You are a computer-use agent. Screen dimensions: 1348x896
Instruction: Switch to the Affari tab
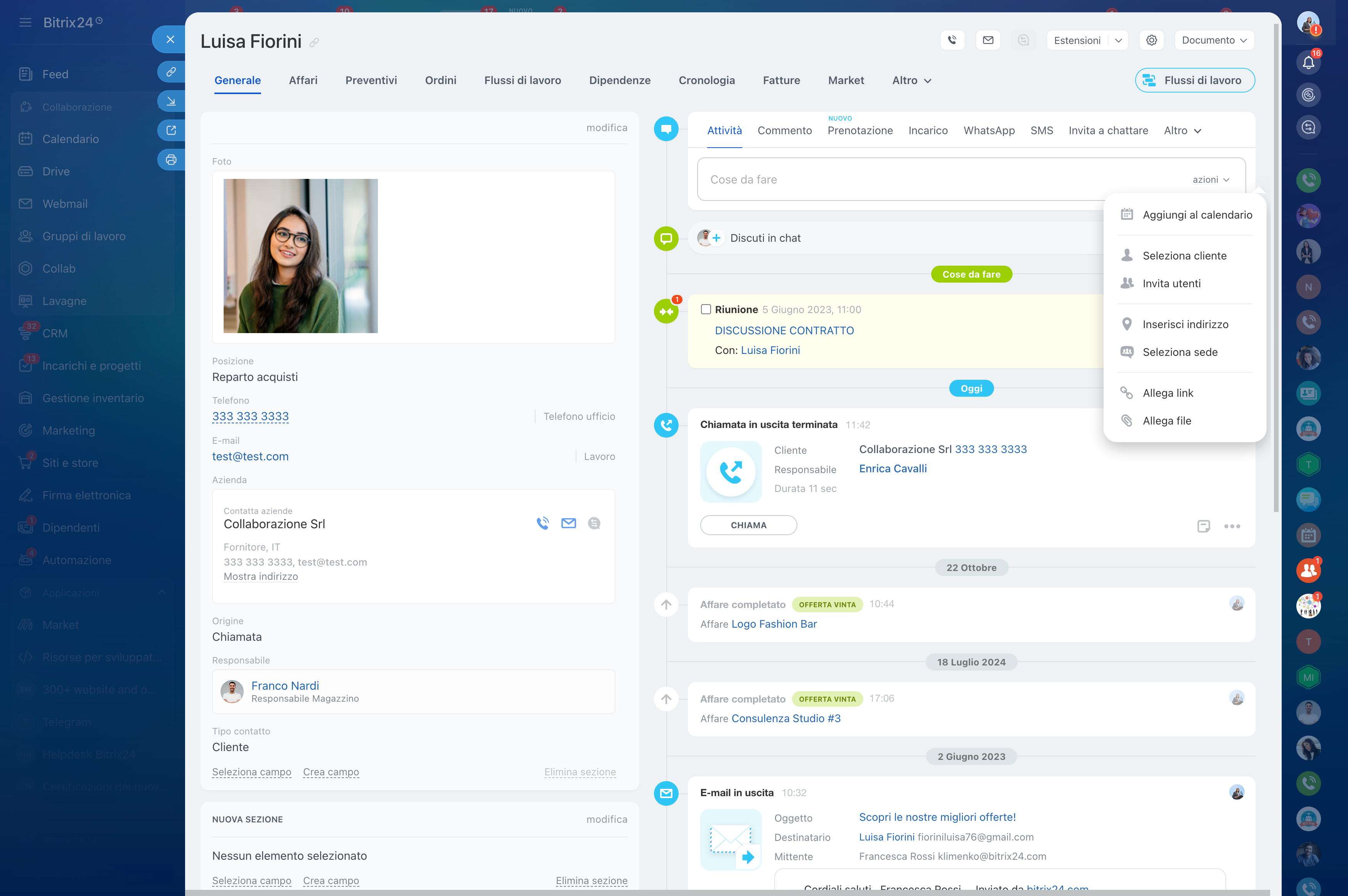coord(303,81)
